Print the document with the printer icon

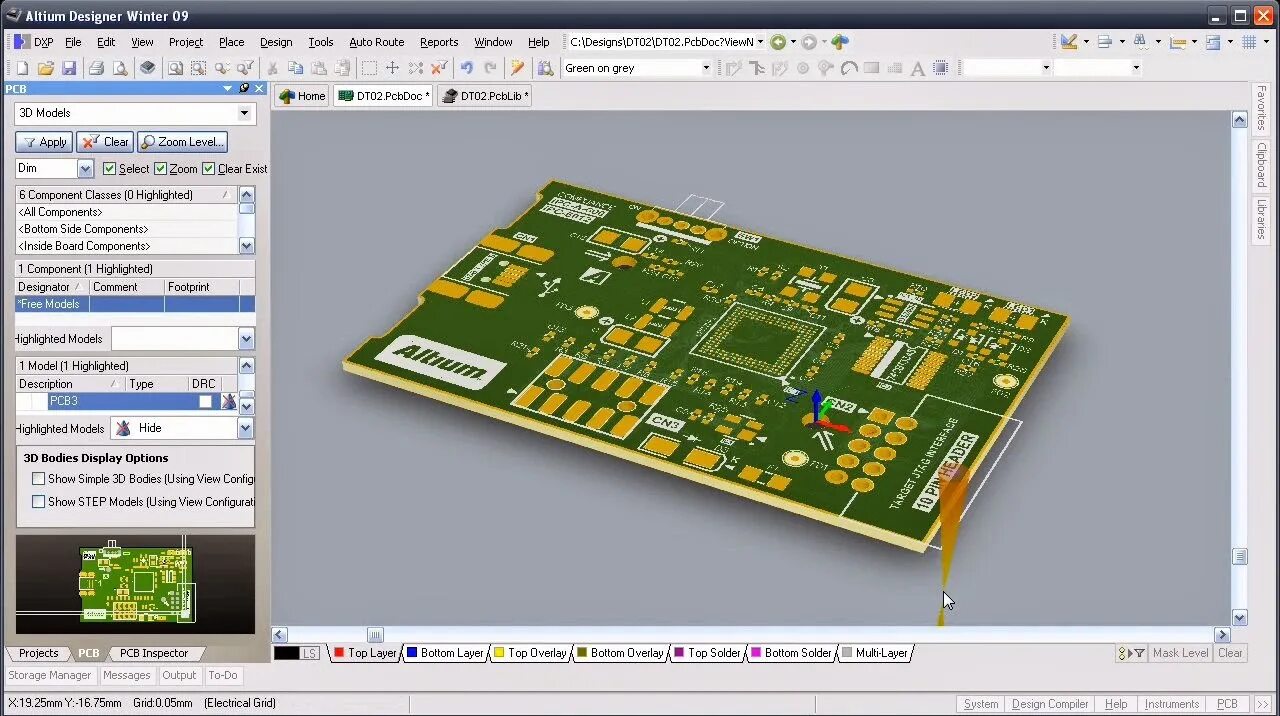pyautogui.click(x=96, y=68)
